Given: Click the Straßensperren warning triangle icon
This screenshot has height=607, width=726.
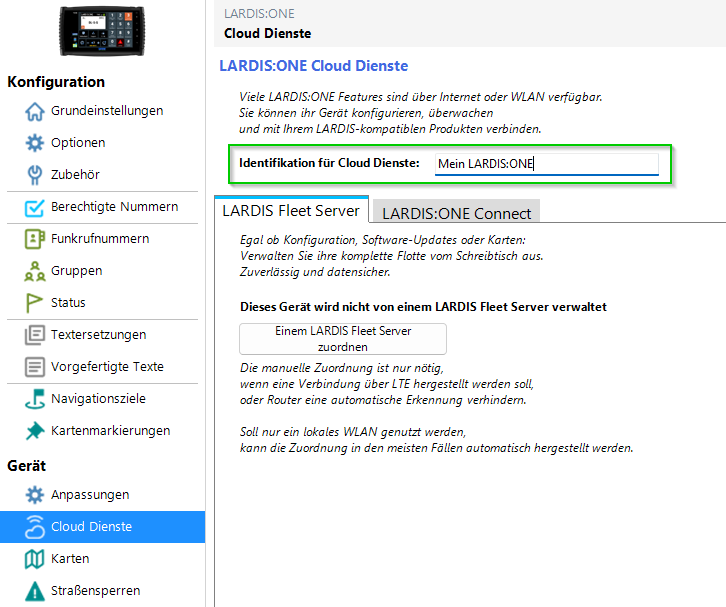Looking at the screenshot, I should (x=34, y=591).
